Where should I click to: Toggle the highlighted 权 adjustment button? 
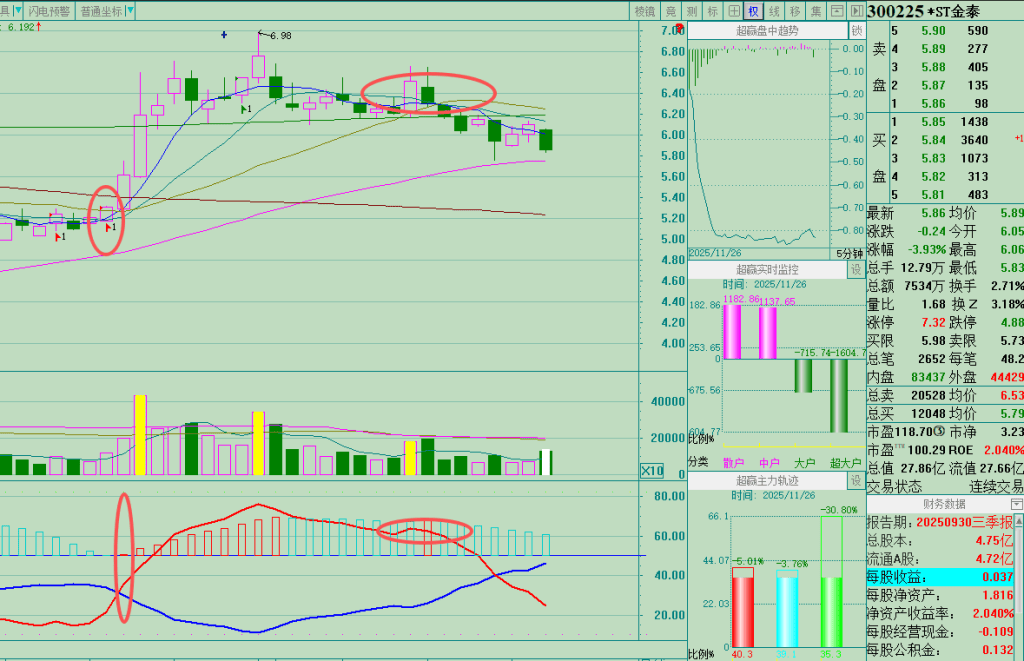(753, 11)
